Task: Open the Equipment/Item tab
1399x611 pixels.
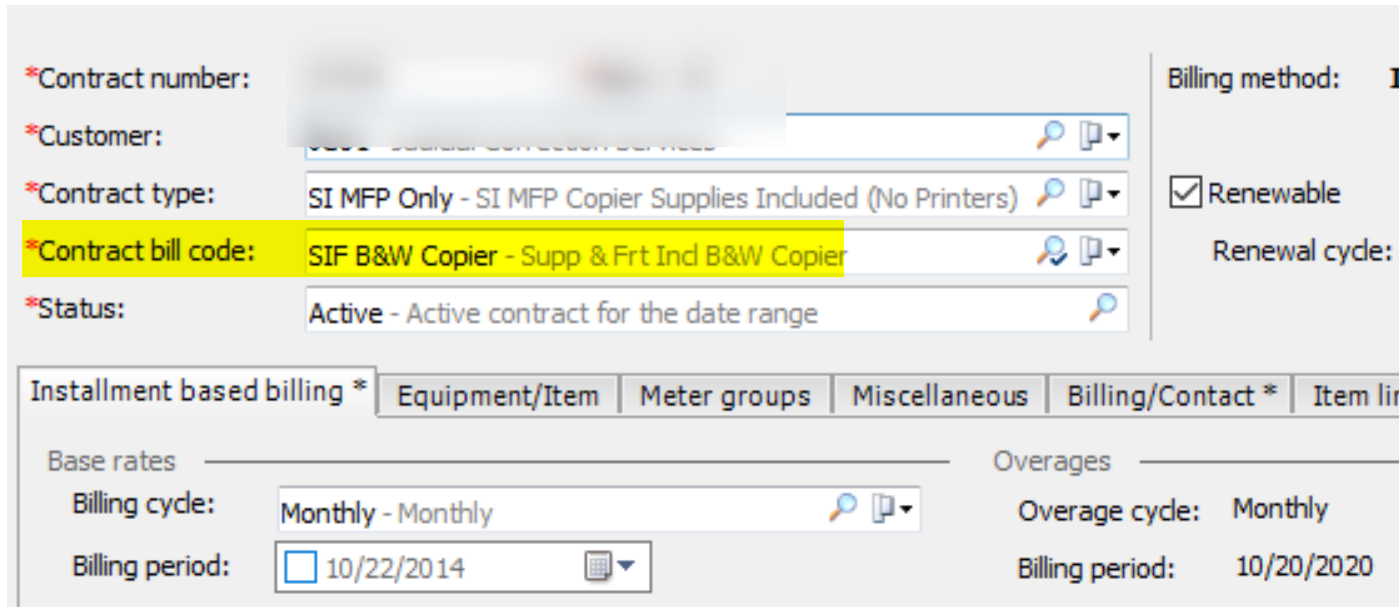Action: [497, 396]
